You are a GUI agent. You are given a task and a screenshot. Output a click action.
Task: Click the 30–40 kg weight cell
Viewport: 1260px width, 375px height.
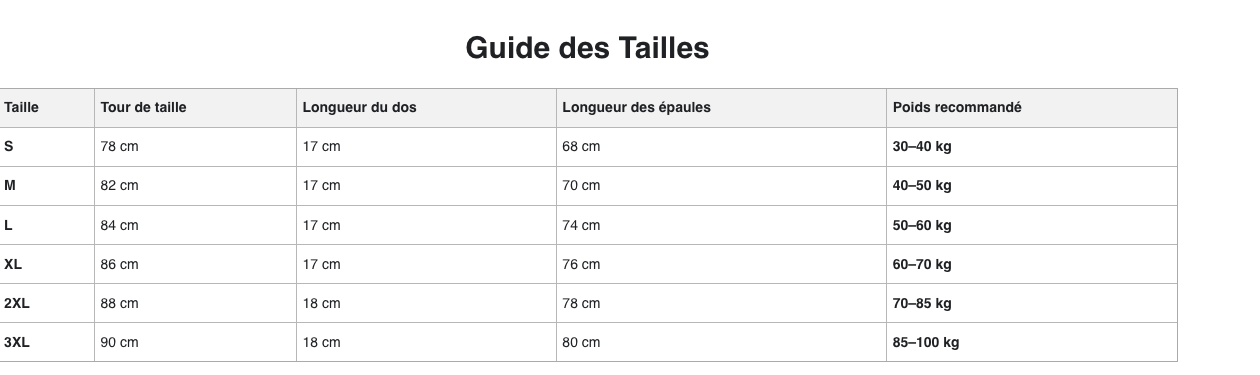click(x=1032, y=146)
